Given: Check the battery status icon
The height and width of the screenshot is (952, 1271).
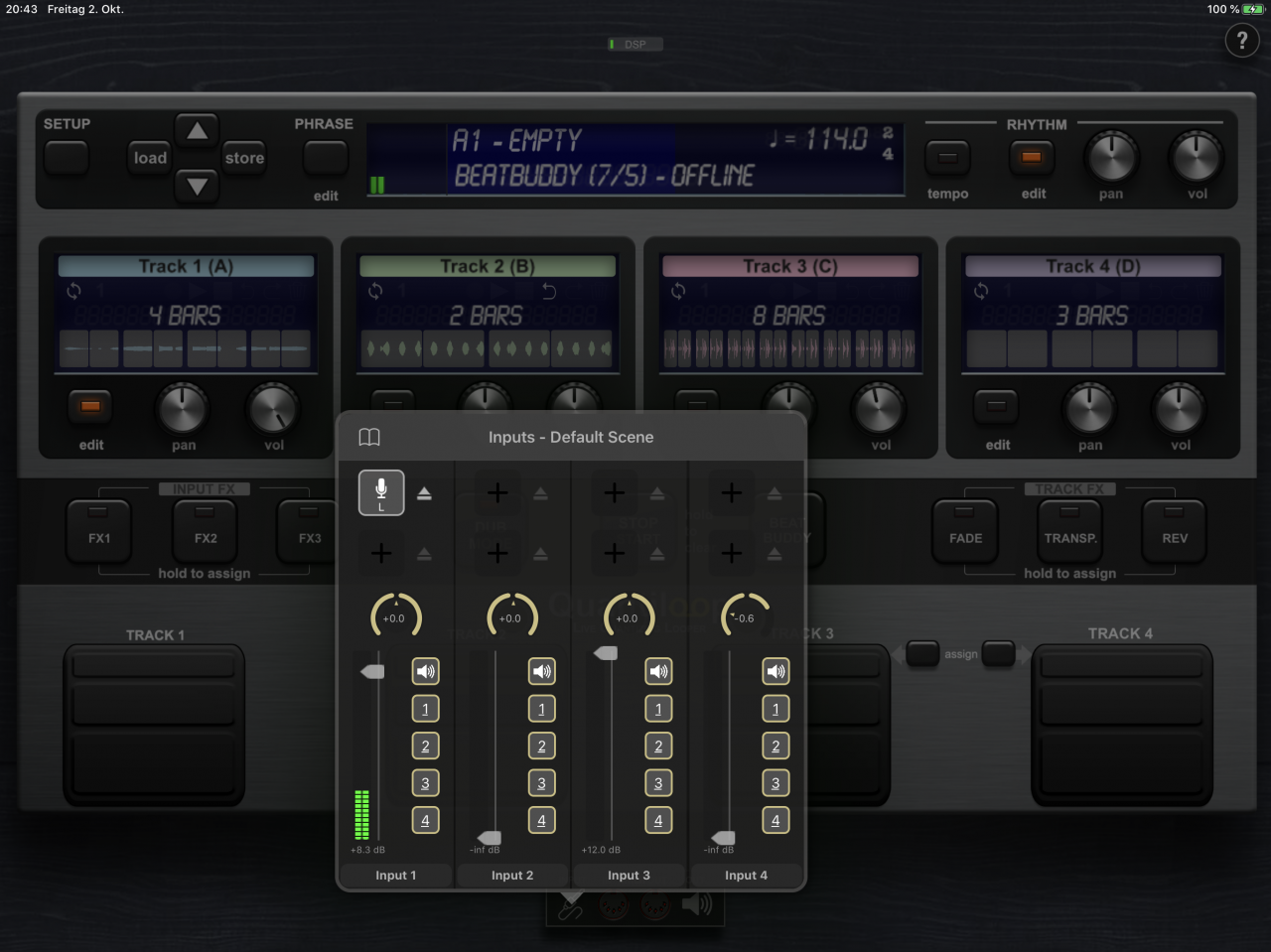Looking at the screenshot, I should coord(1254,9).
